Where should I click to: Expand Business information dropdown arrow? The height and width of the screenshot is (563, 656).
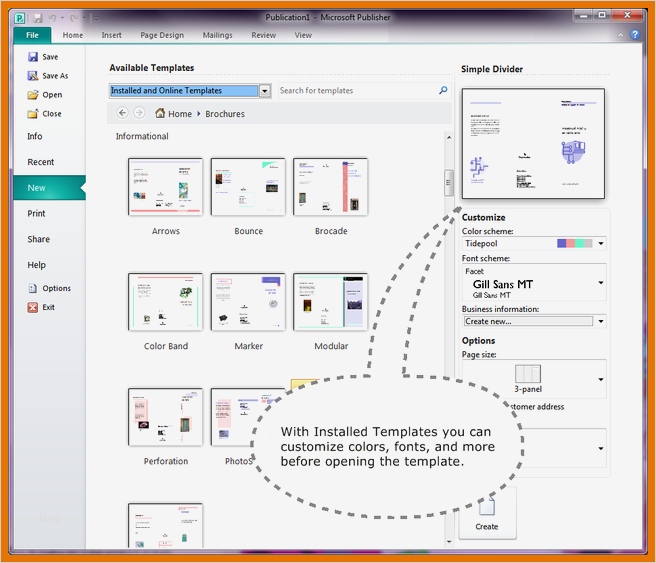(601, 321)
